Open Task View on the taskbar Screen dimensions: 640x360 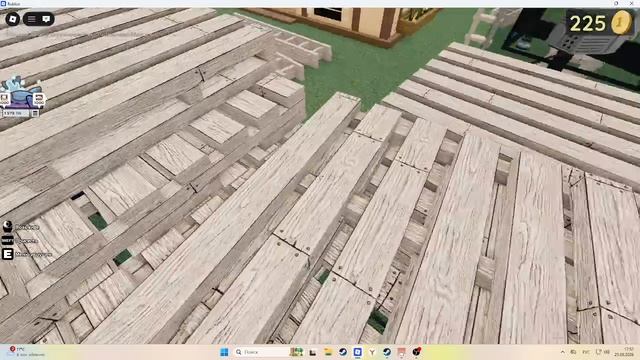pos(313,352)
